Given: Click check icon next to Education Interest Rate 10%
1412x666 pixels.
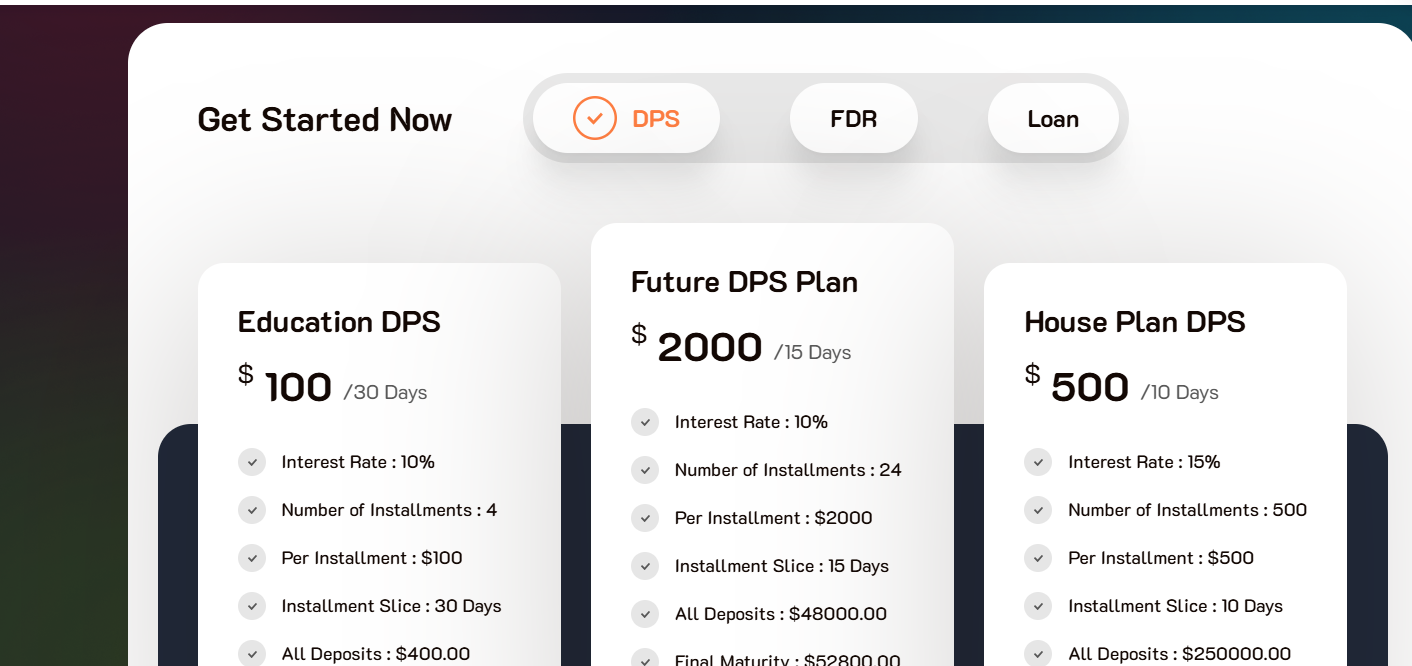Looking at the screenshot, I should click(x=252, y=462).
